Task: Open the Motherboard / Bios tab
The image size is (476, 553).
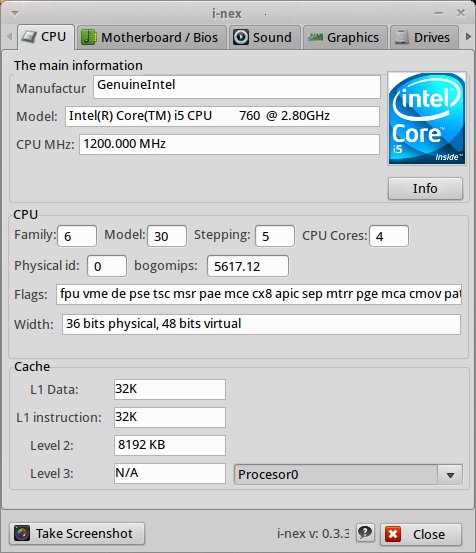Action: 151,37
